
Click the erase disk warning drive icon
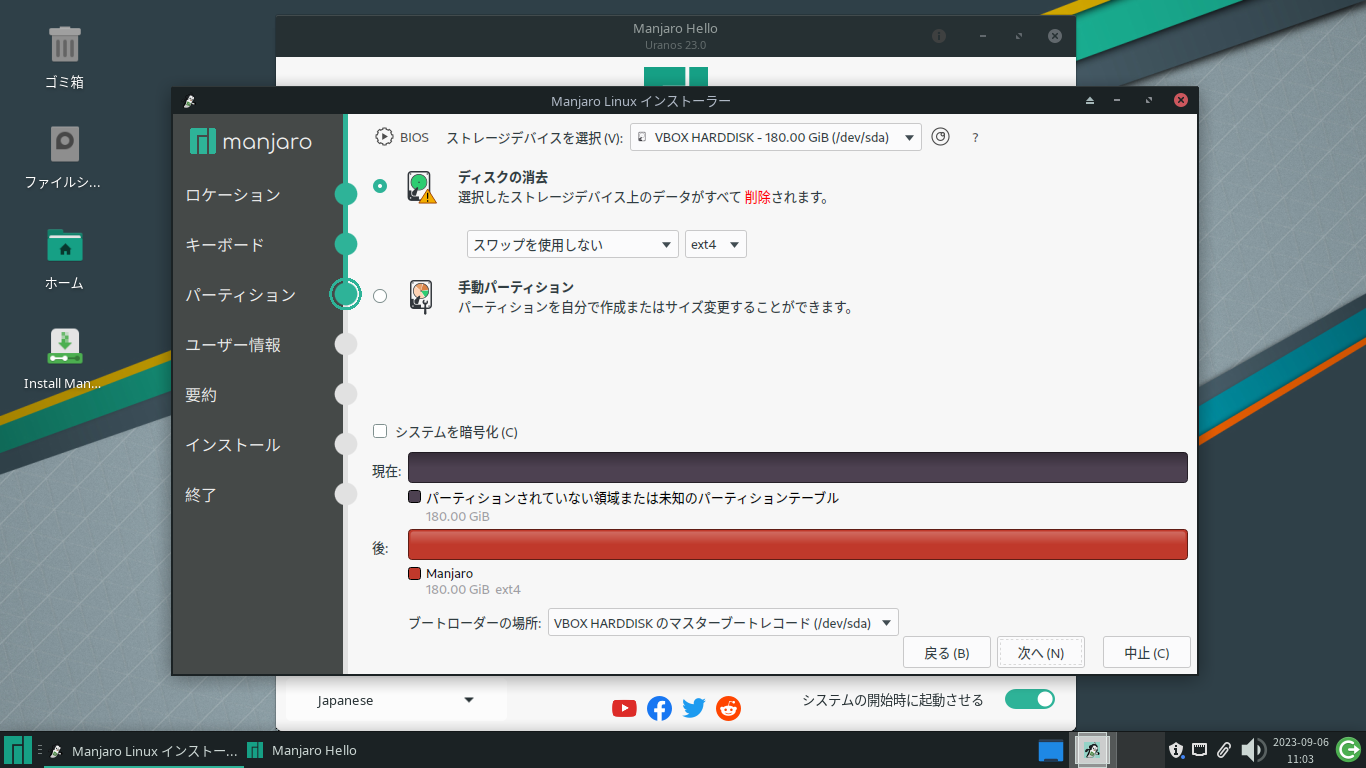click(x=422, y=187)
